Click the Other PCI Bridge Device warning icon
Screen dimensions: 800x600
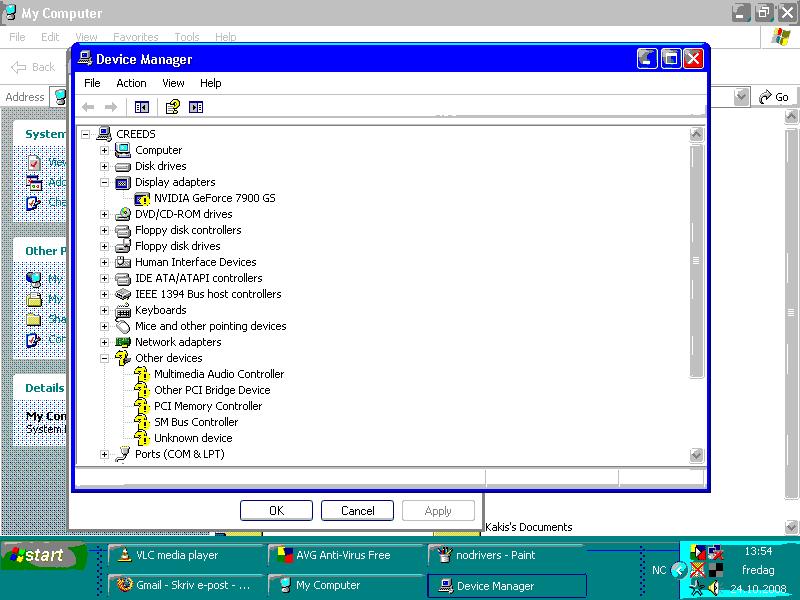click(x=142, y=390)
